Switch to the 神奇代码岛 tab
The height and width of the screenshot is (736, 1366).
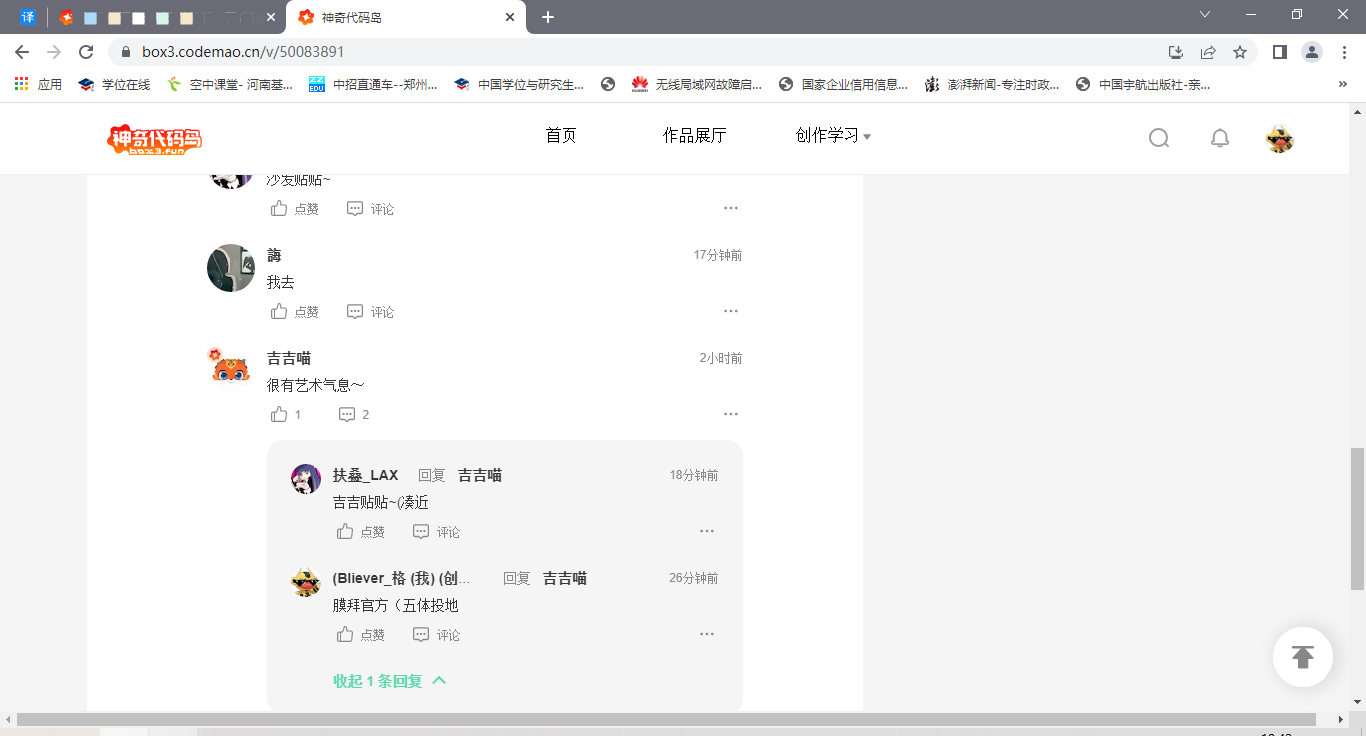(406, 18)
